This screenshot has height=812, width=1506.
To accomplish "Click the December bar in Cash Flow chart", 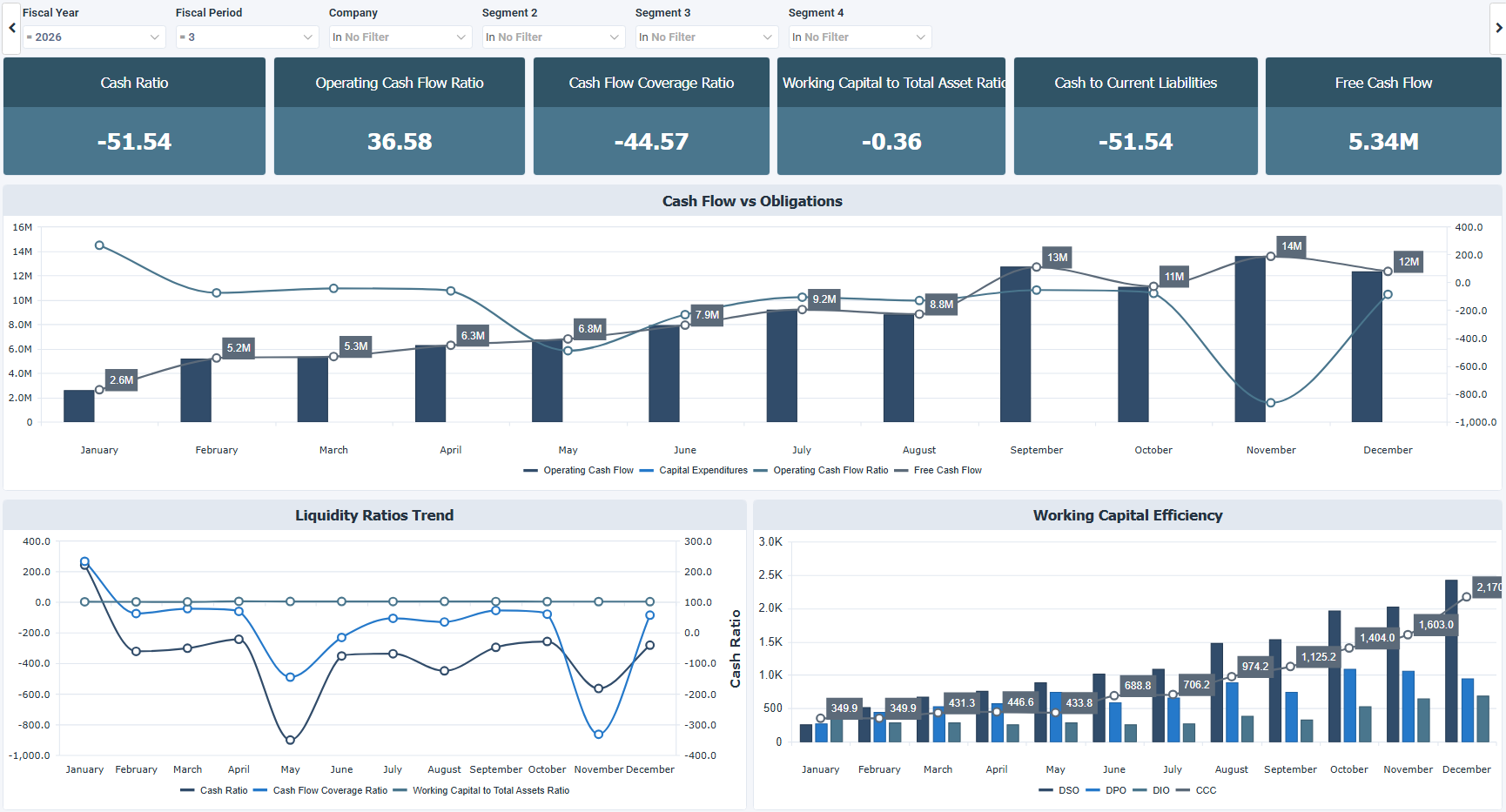I will click(1367, 347).
